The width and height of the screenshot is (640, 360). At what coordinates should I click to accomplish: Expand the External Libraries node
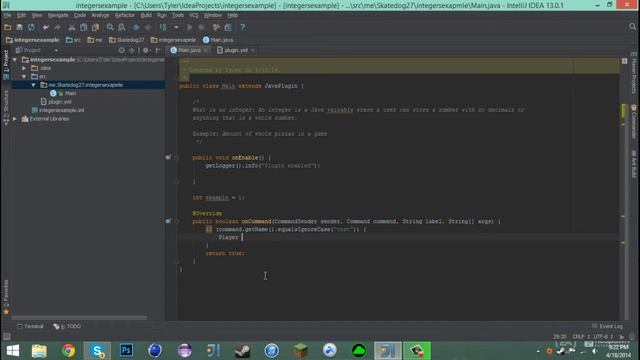15,119
